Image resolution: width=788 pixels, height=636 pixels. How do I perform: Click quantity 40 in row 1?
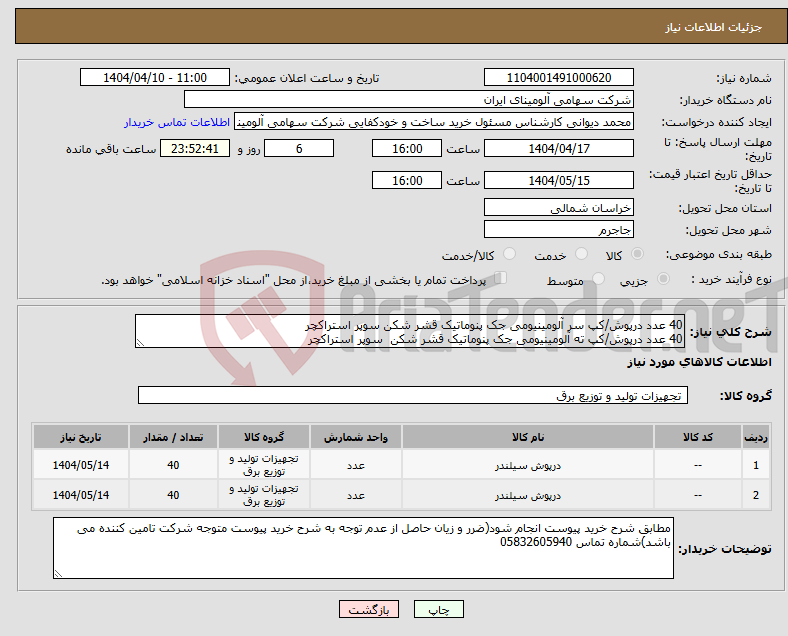[x=173, y=465]
